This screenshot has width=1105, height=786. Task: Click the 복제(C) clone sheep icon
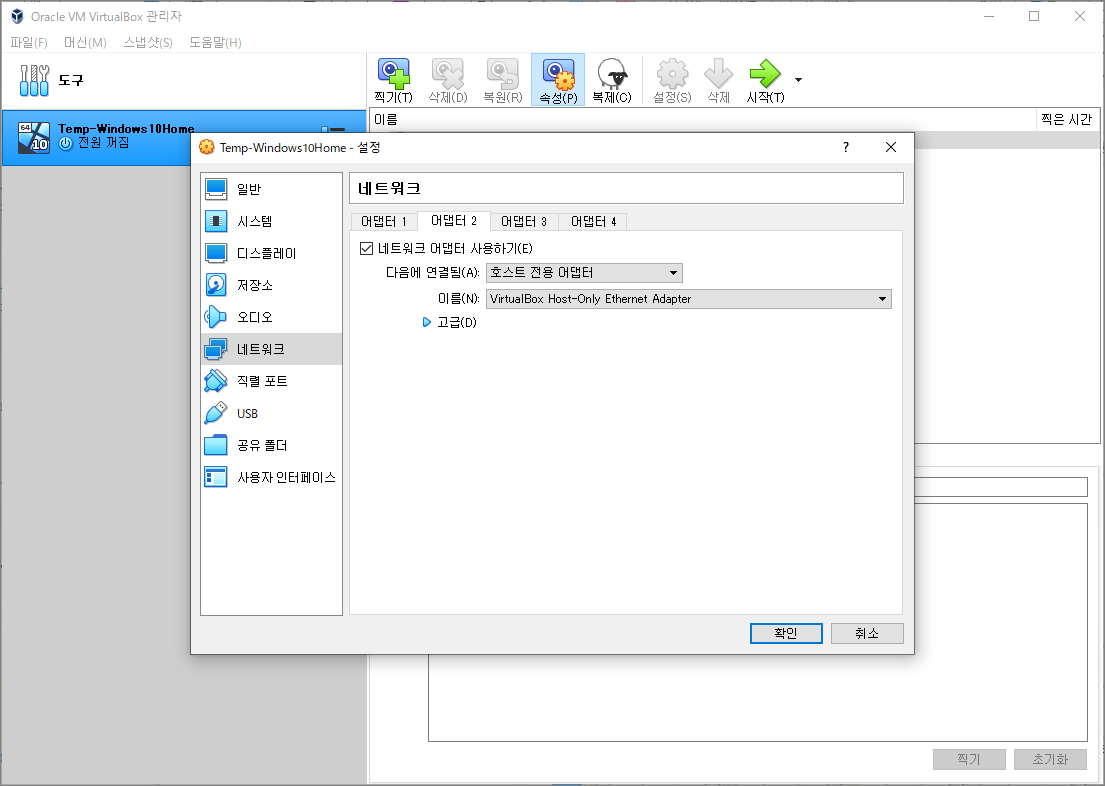point(612,80)
